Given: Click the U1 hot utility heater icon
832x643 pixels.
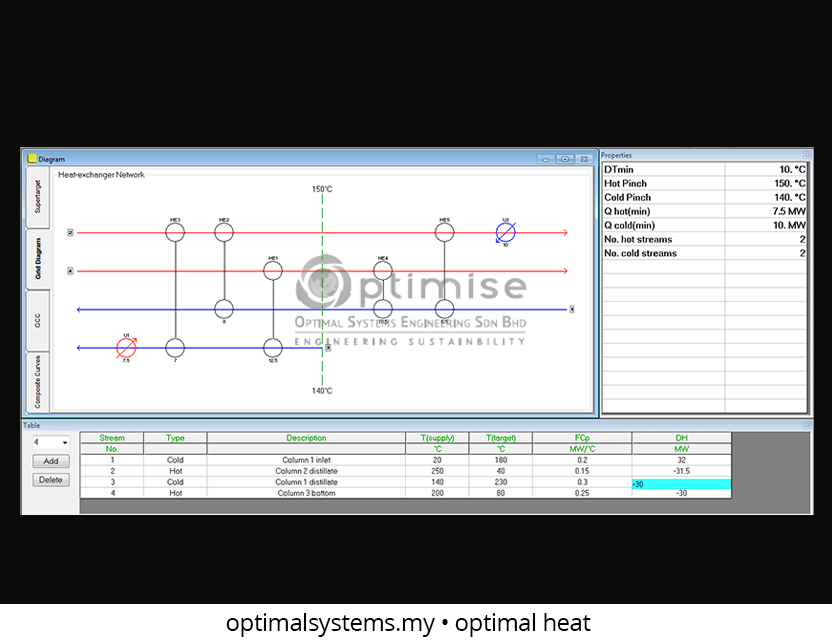Looking at the screenshot, I should click(x=126, y=348).
